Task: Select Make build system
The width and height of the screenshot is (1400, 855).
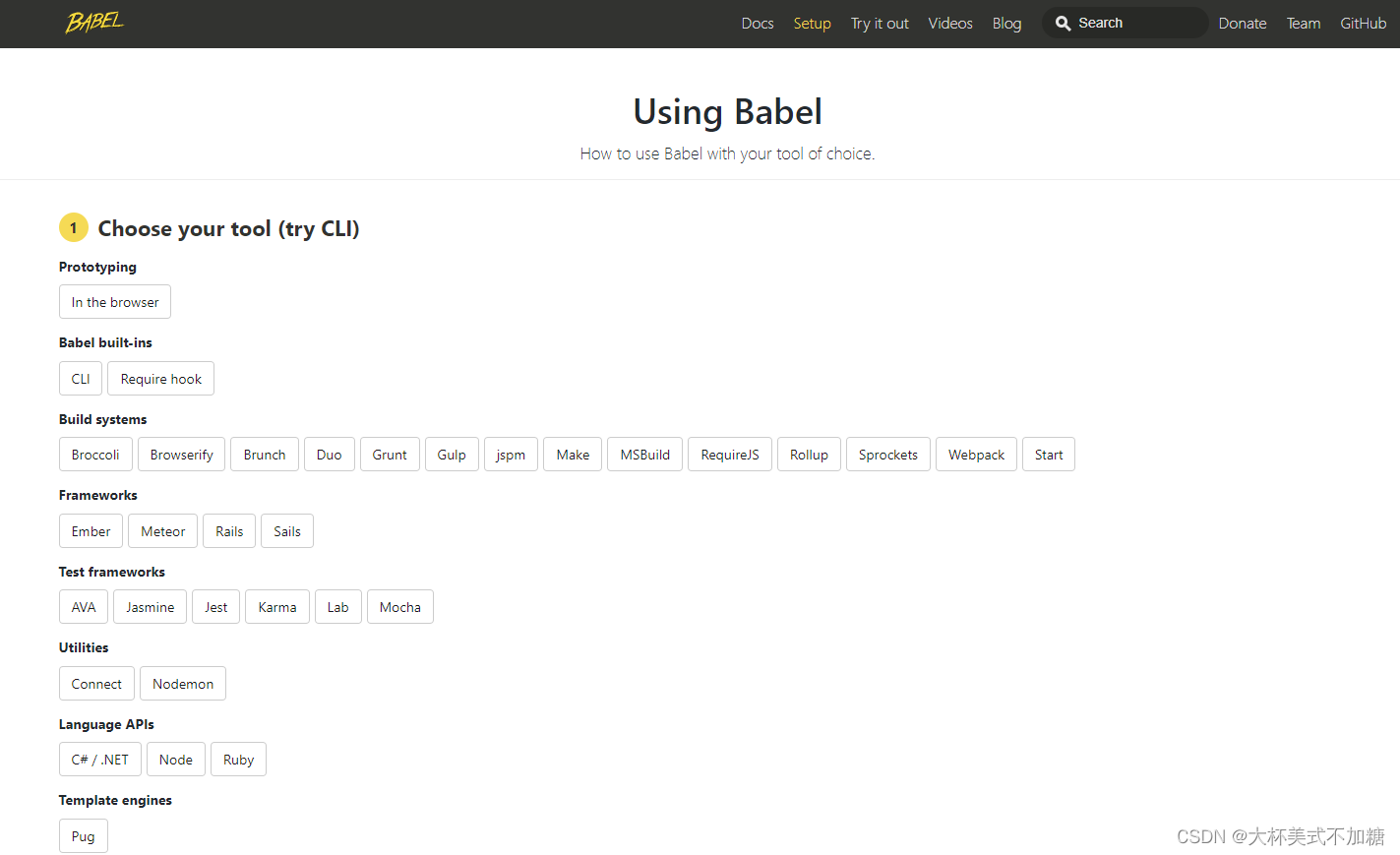Action: (573, 455)
